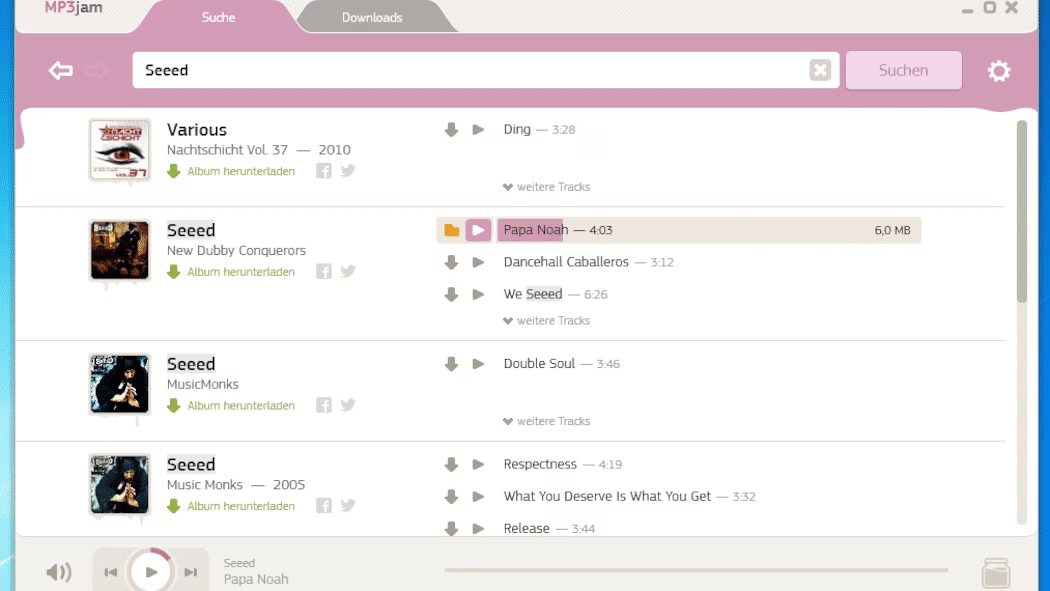Play the track Release

click(478, 528)
